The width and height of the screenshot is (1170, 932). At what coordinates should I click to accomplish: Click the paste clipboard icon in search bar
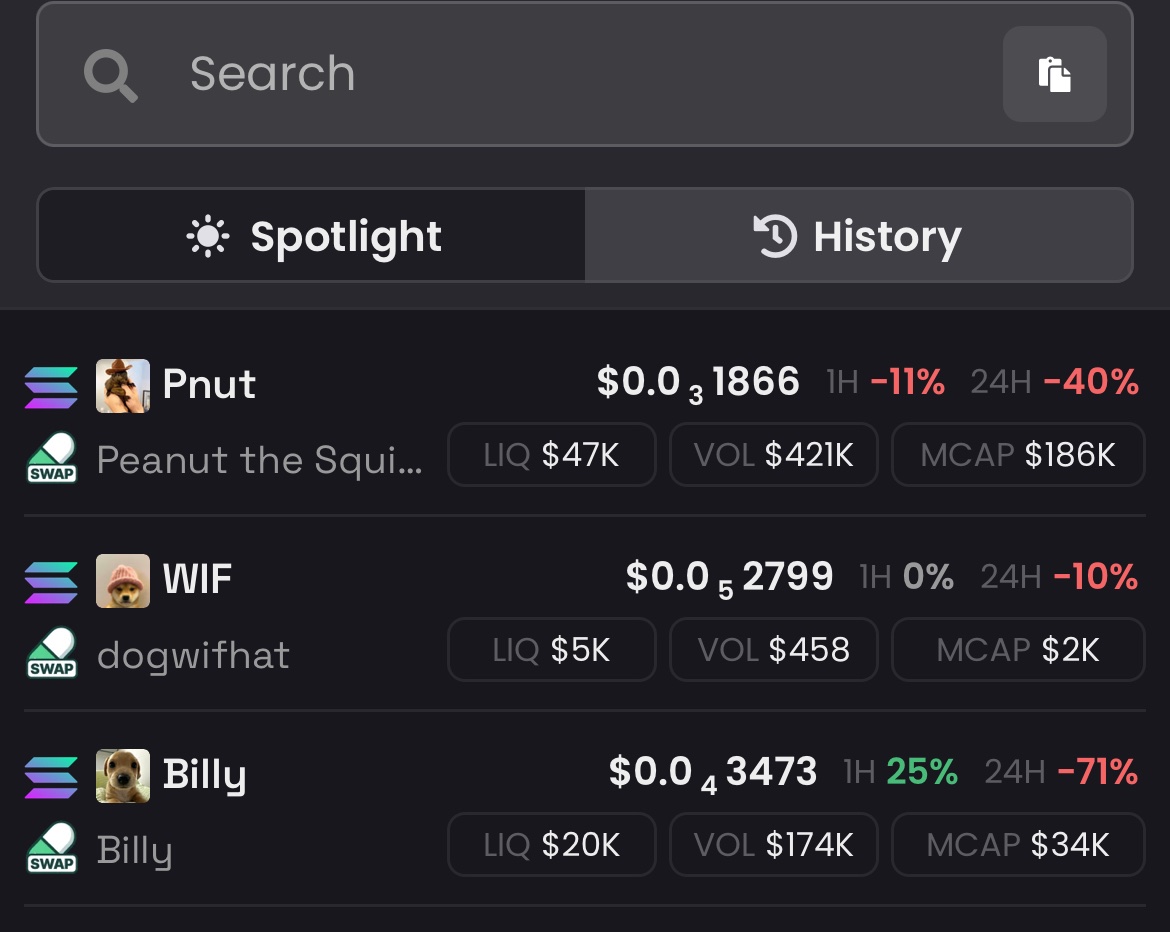(x=1054, y=74)
